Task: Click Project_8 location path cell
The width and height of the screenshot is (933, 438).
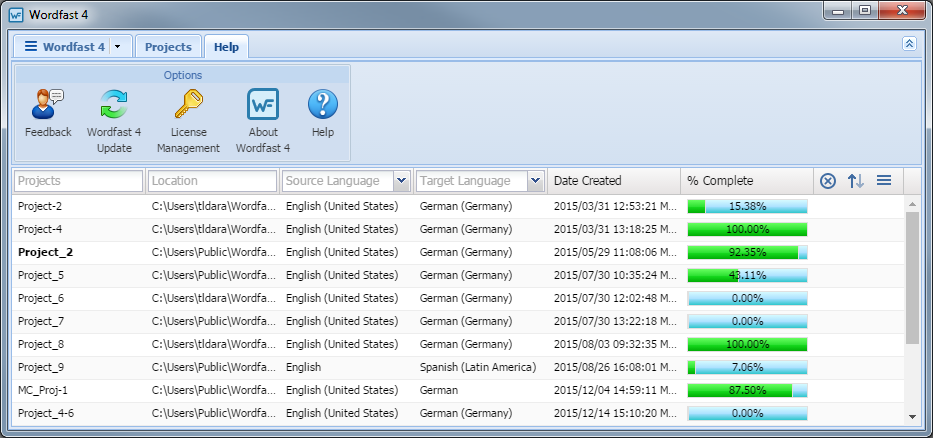Action: click(214, 345)
